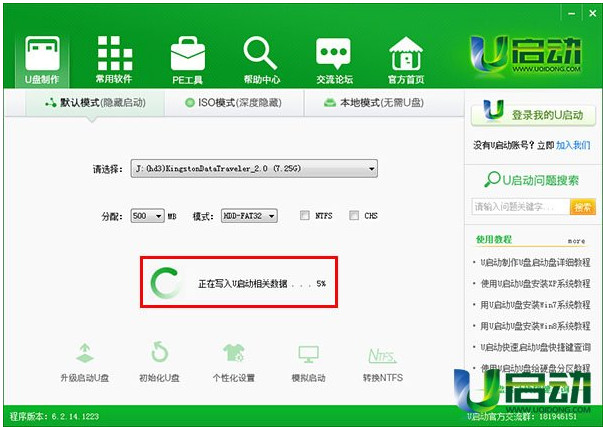Open the 常用软件 grid icon

(x=115, y=54)
